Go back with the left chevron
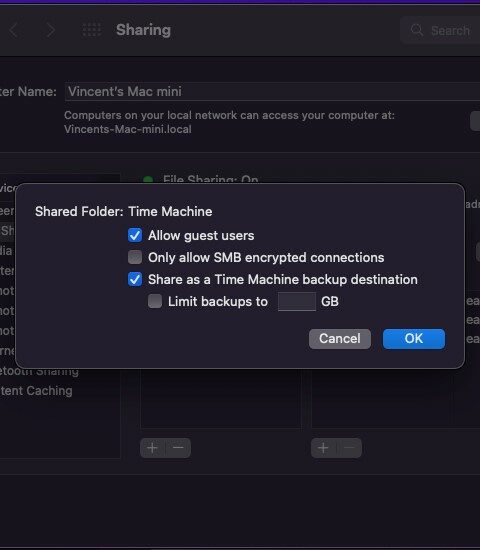 pyautogui.click(x=14, y=30)
